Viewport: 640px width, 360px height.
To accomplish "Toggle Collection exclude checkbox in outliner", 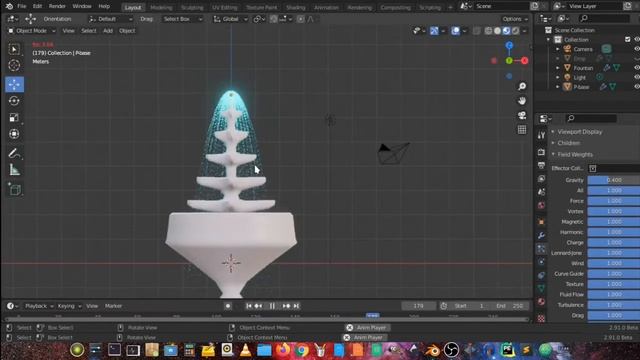I will point(628,40).
